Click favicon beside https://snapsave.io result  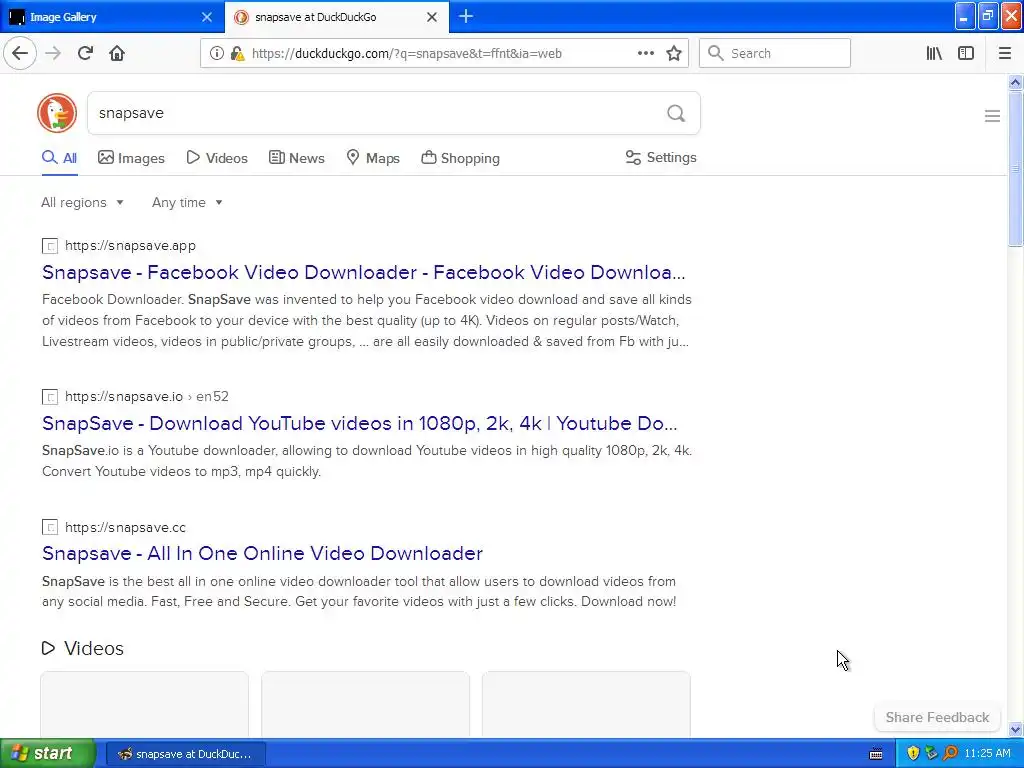click(50, 397)
